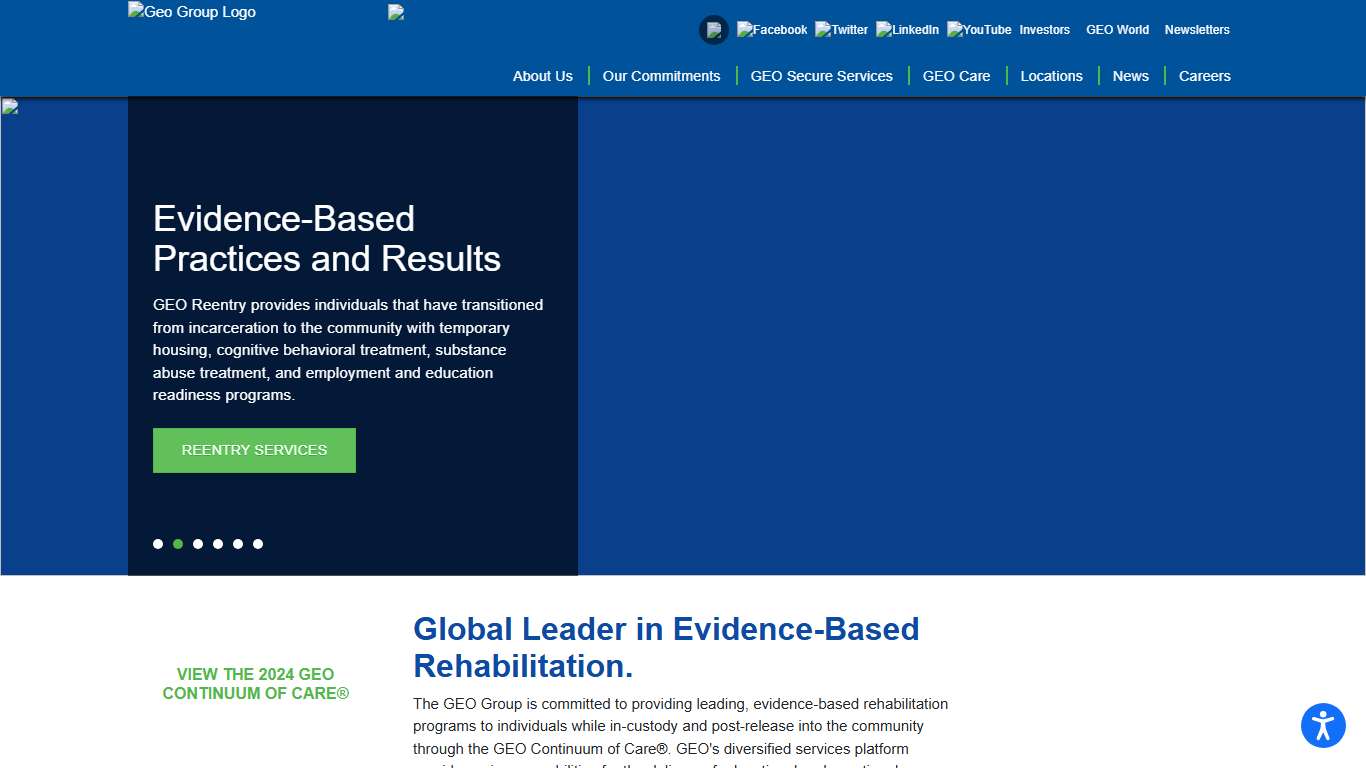Select the fifth carousel dot
Viewport: 1366px width, 768px height.
point(238,544)
